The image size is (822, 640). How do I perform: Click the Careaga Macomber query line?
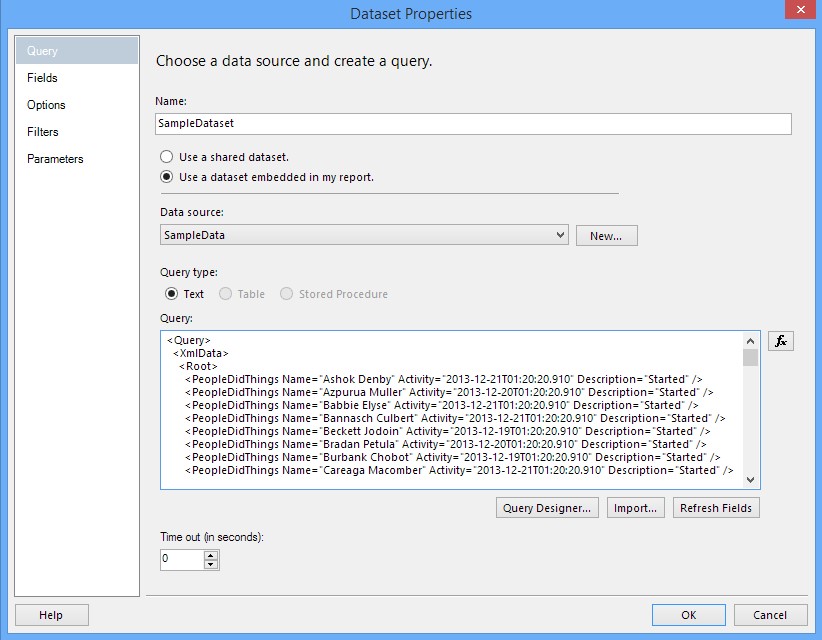pos(459,470)
